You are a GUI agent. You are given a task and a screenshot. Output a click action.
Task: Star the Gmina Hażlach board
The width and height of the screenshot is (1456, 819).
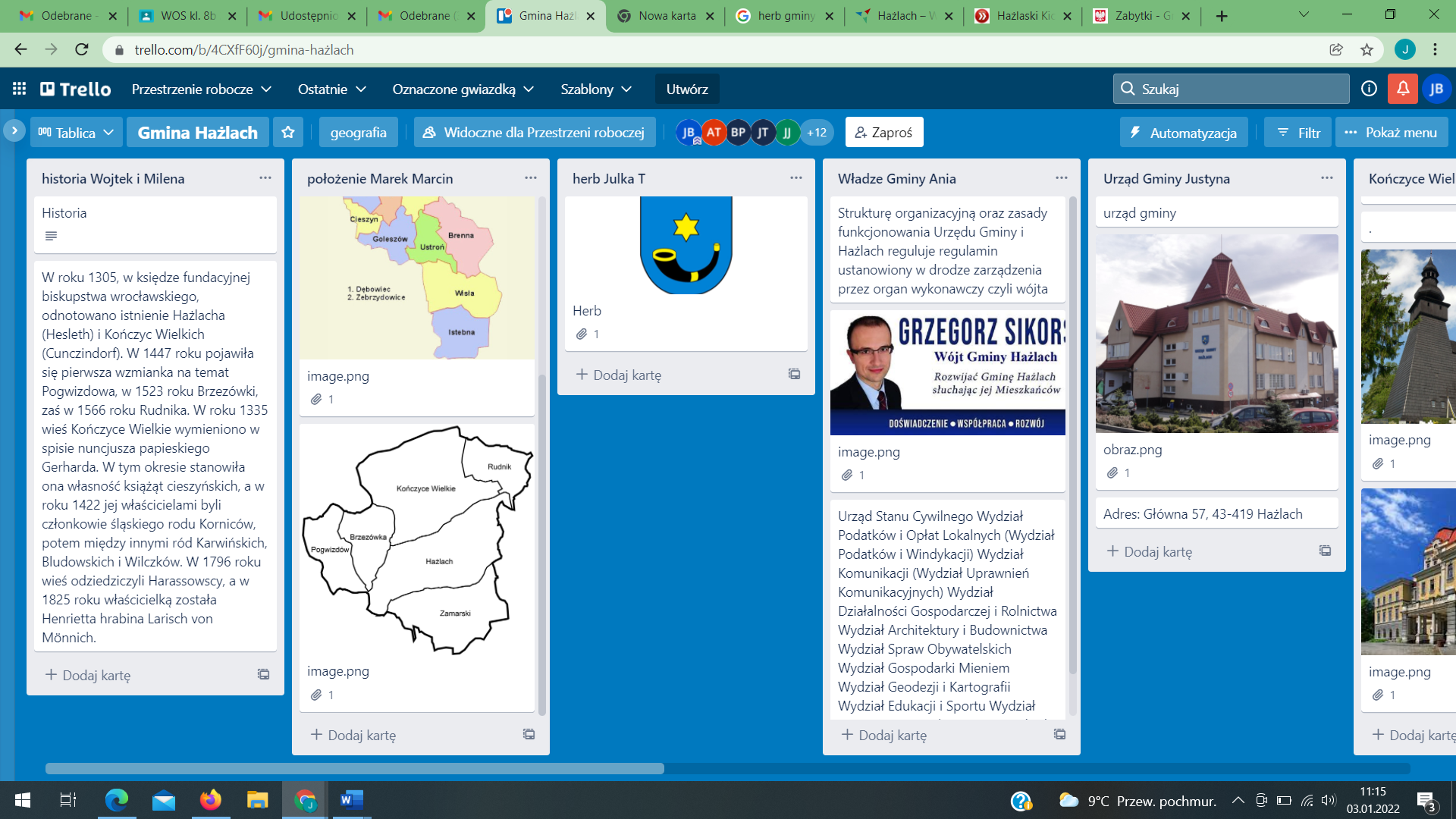(288, 132)
